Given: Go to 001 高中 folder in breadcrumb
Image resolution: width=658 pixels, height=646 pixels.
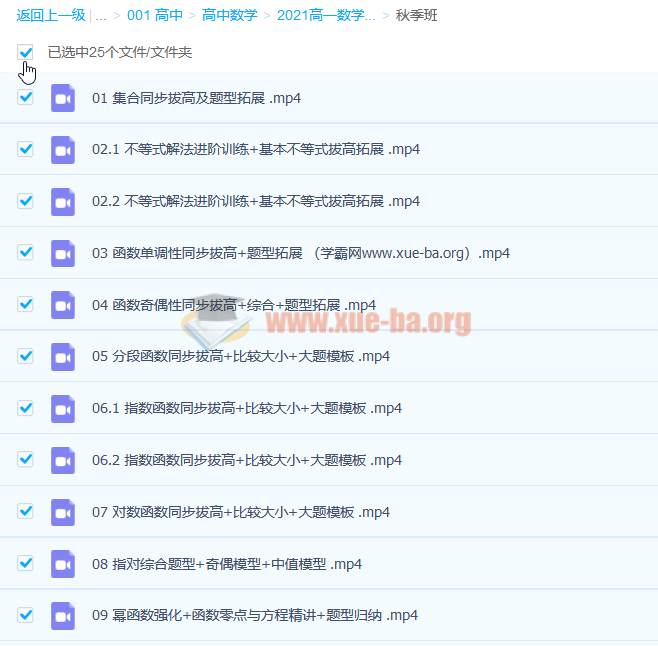Looking at the screenshot, I should (x=154, y=15).
